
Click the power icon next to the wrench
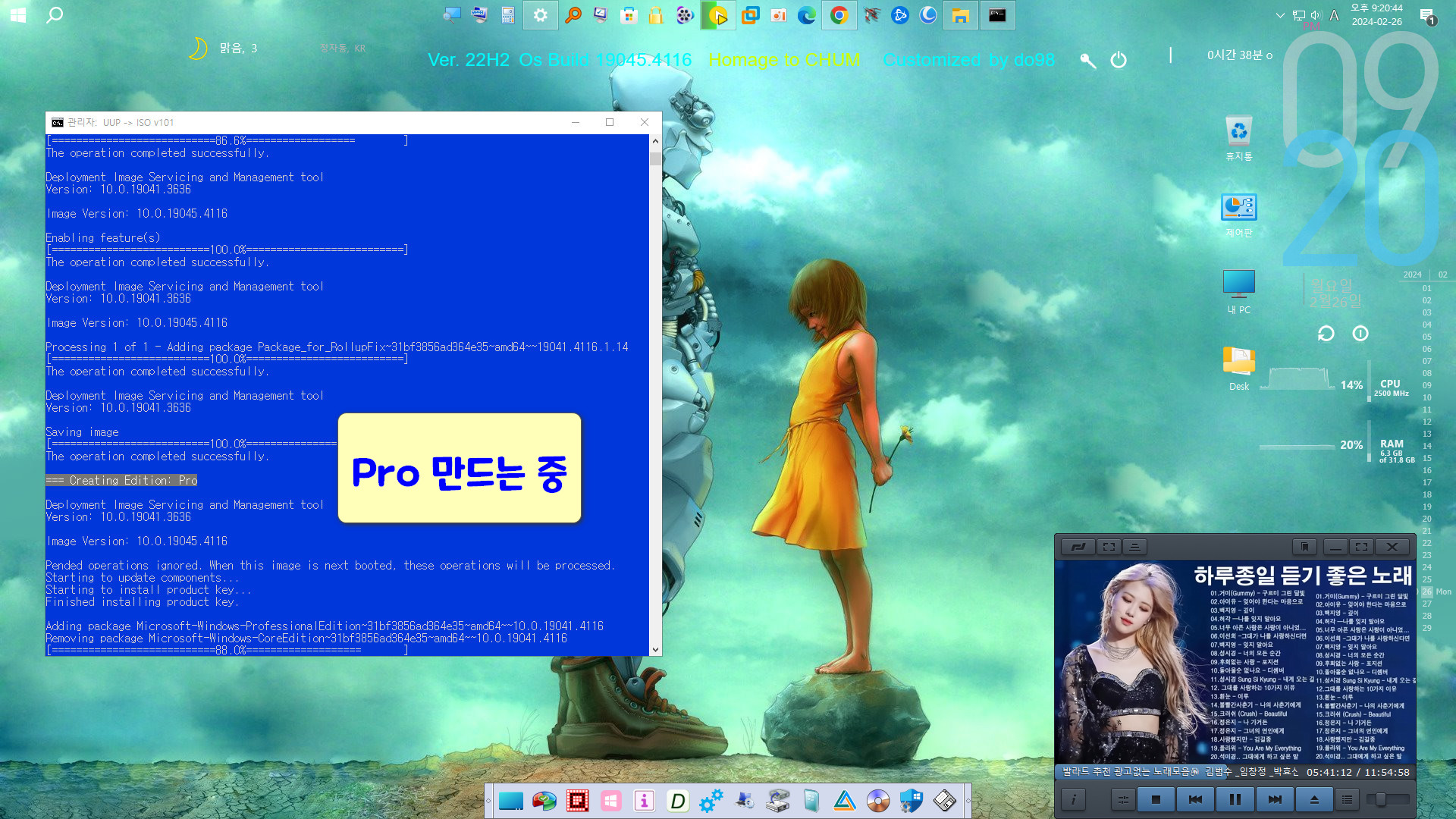click(1119, 60)
